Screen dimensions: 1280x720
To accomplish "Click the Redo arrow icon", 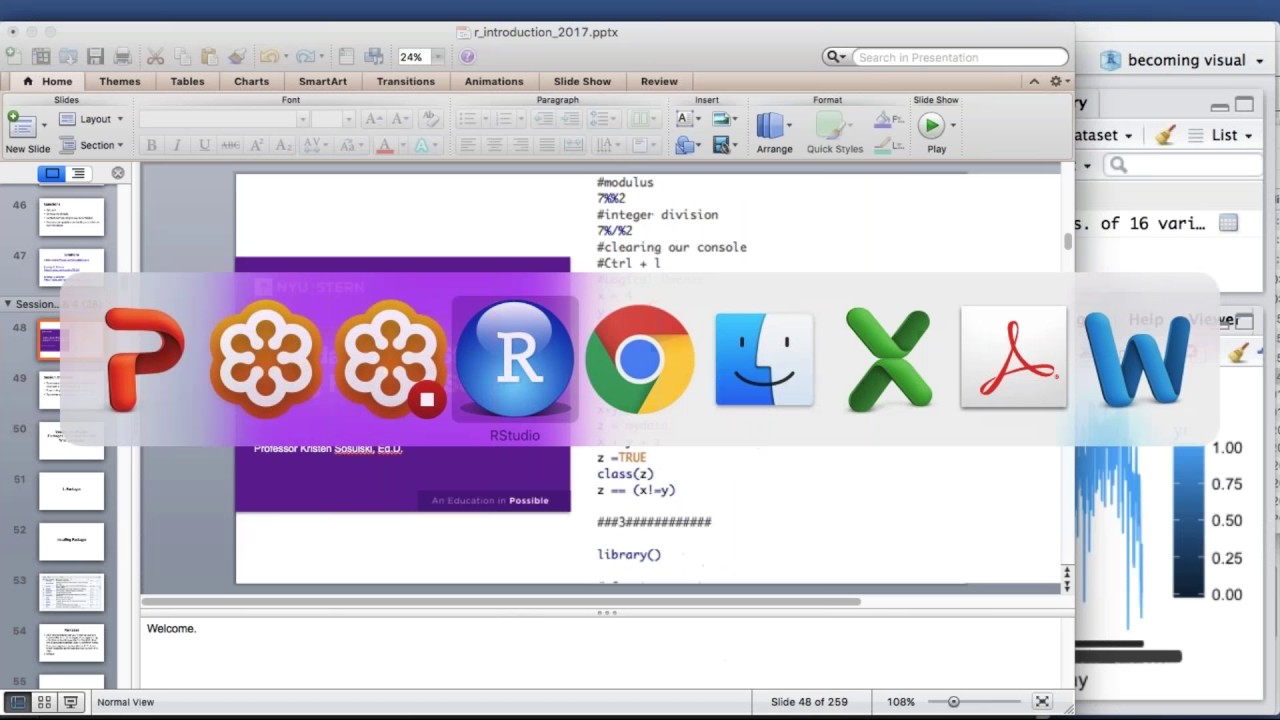I will click(x=305, y=57).
